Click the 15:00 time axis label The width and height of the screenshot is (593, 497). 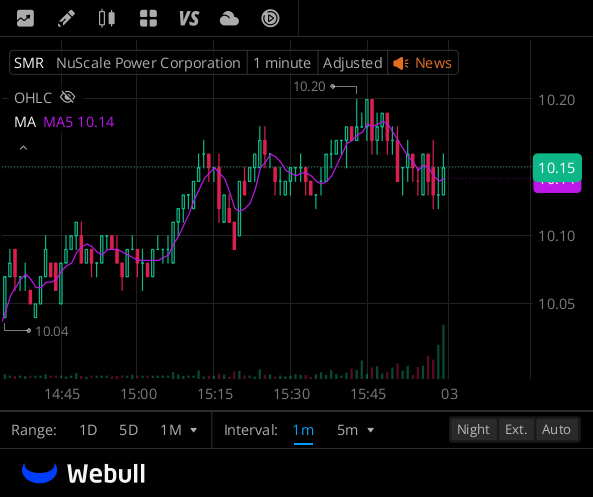click(x=138, y=394)
